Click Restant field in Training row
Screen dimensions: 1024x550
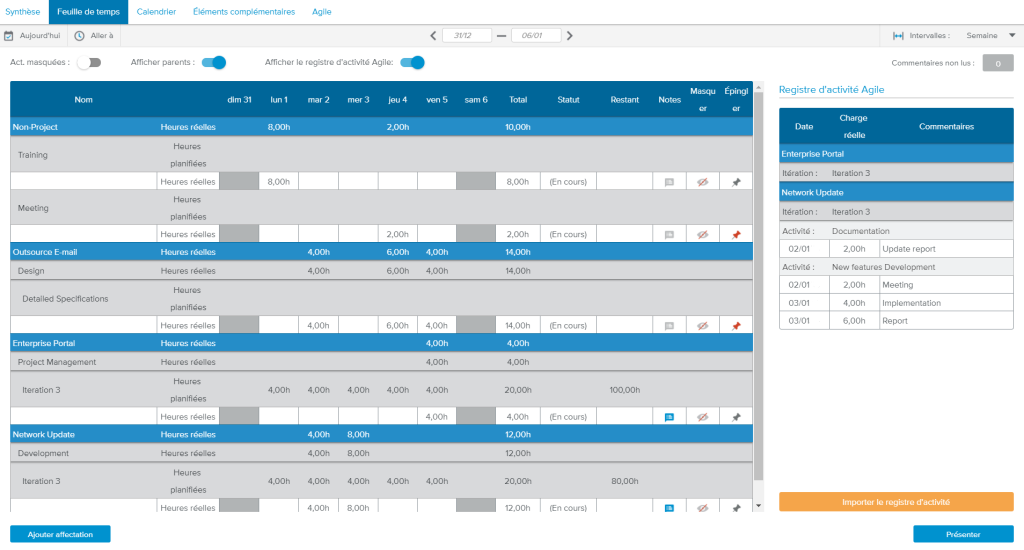tap(624, 182)
